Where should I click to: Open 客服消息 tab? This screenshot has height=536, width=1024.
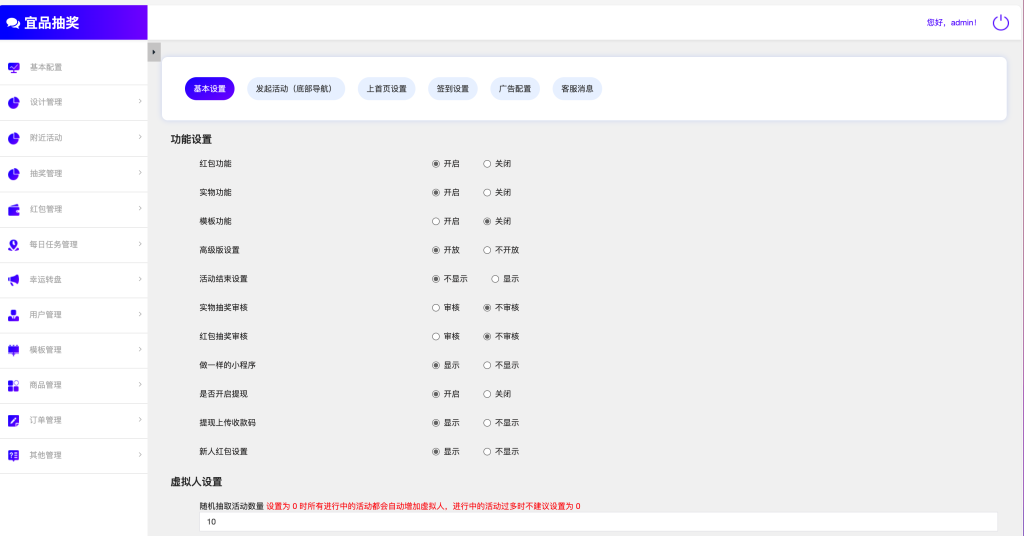pos(577,89)
